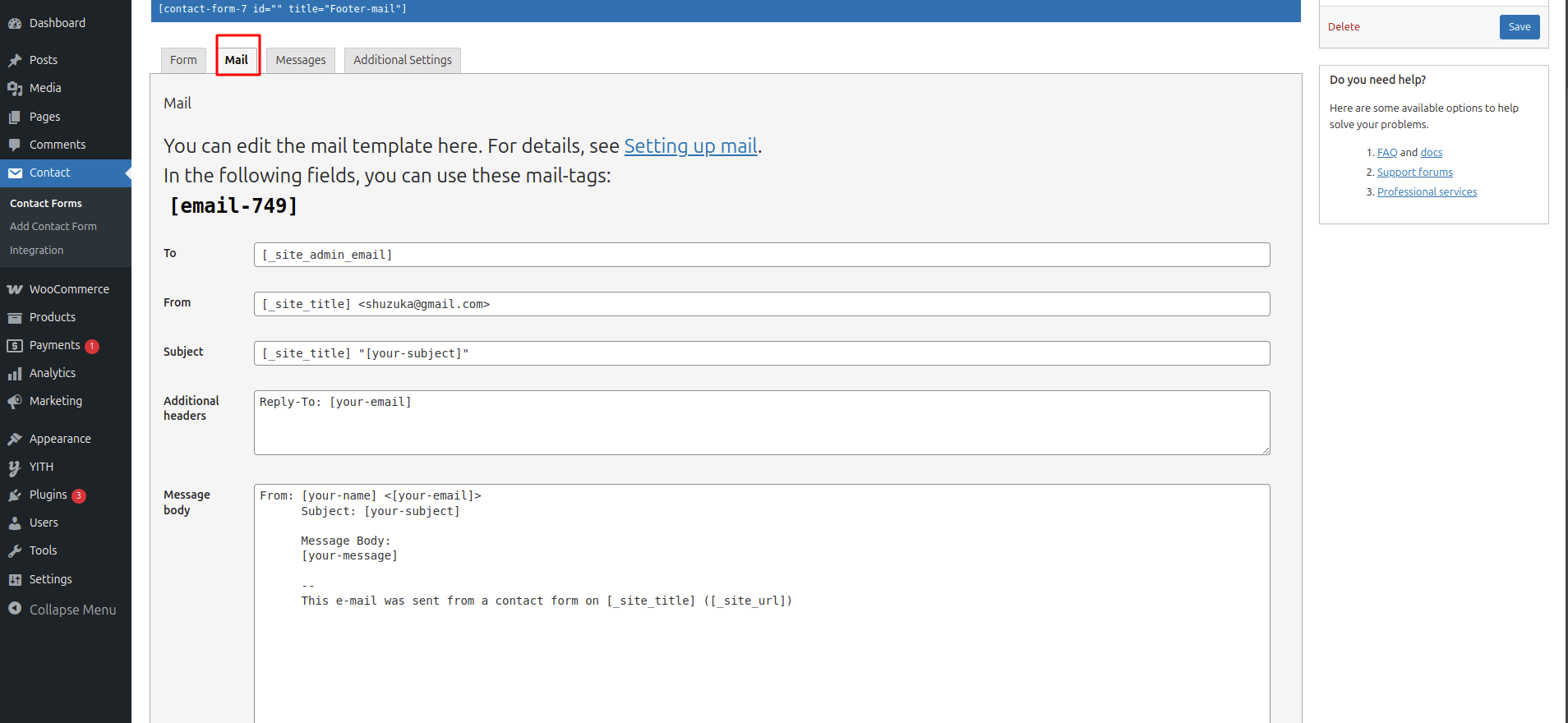Open the Professional services link
Screen dimensions: 1568x723
(1427, 192)
